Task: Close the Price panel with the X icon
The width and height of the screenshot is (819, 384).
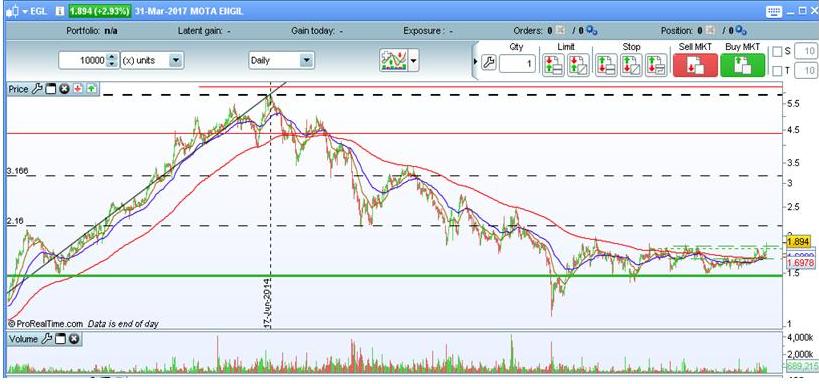Action: coord(64,89)
